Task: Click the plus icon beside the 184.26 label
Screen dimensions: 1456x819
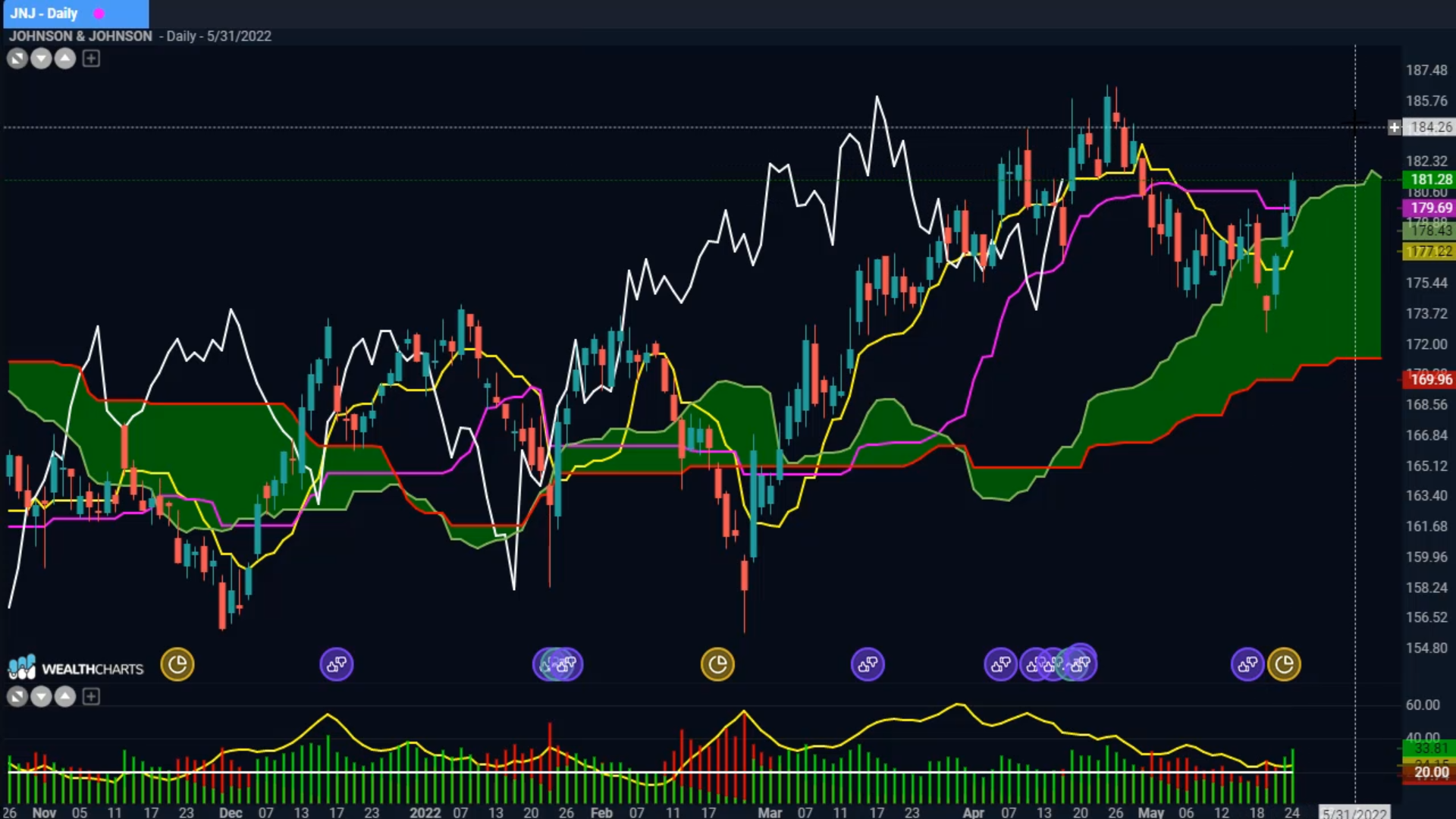Action: (x=1394, y=127)
